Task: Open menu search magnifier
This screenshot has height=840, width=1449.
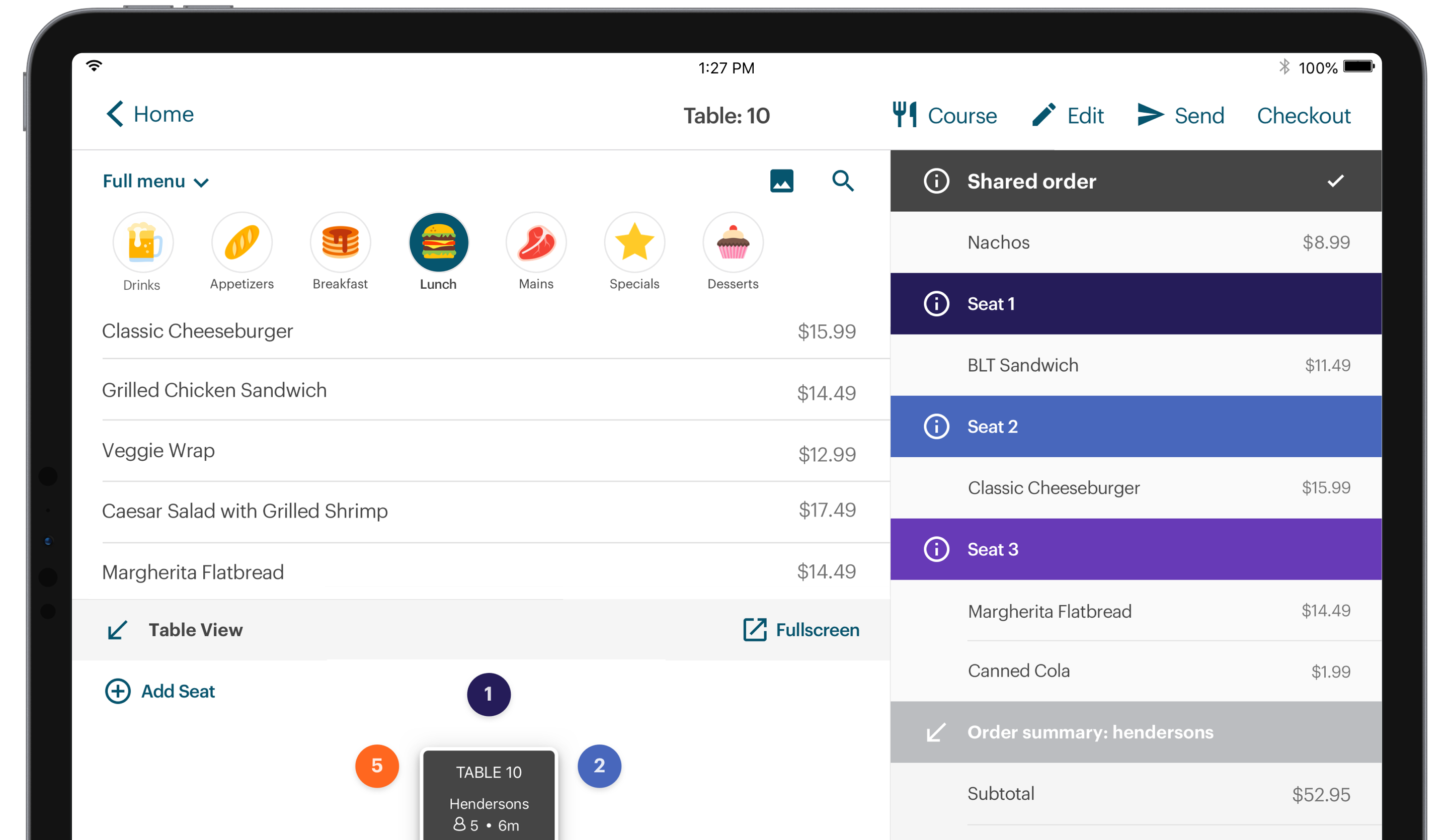Action: tap(842, 181)
